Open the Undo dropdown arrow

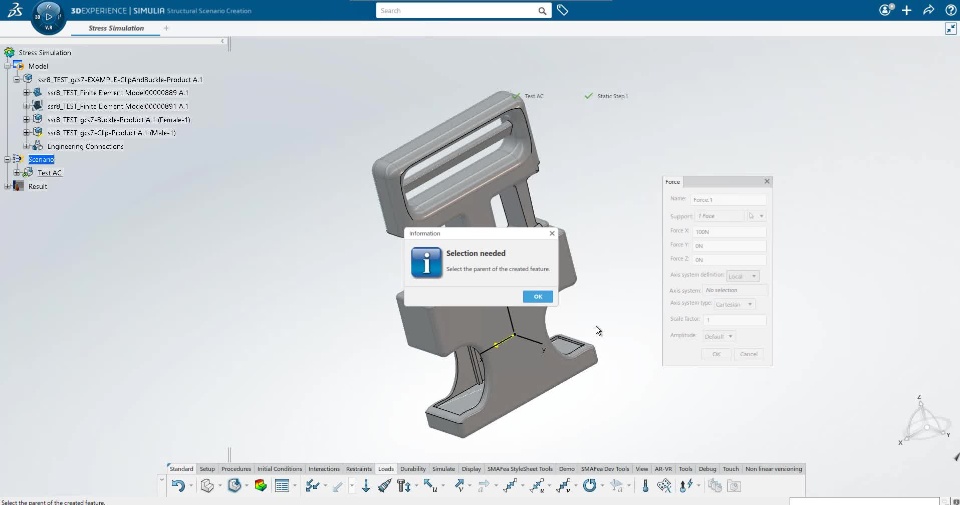[x=191, y=486]
